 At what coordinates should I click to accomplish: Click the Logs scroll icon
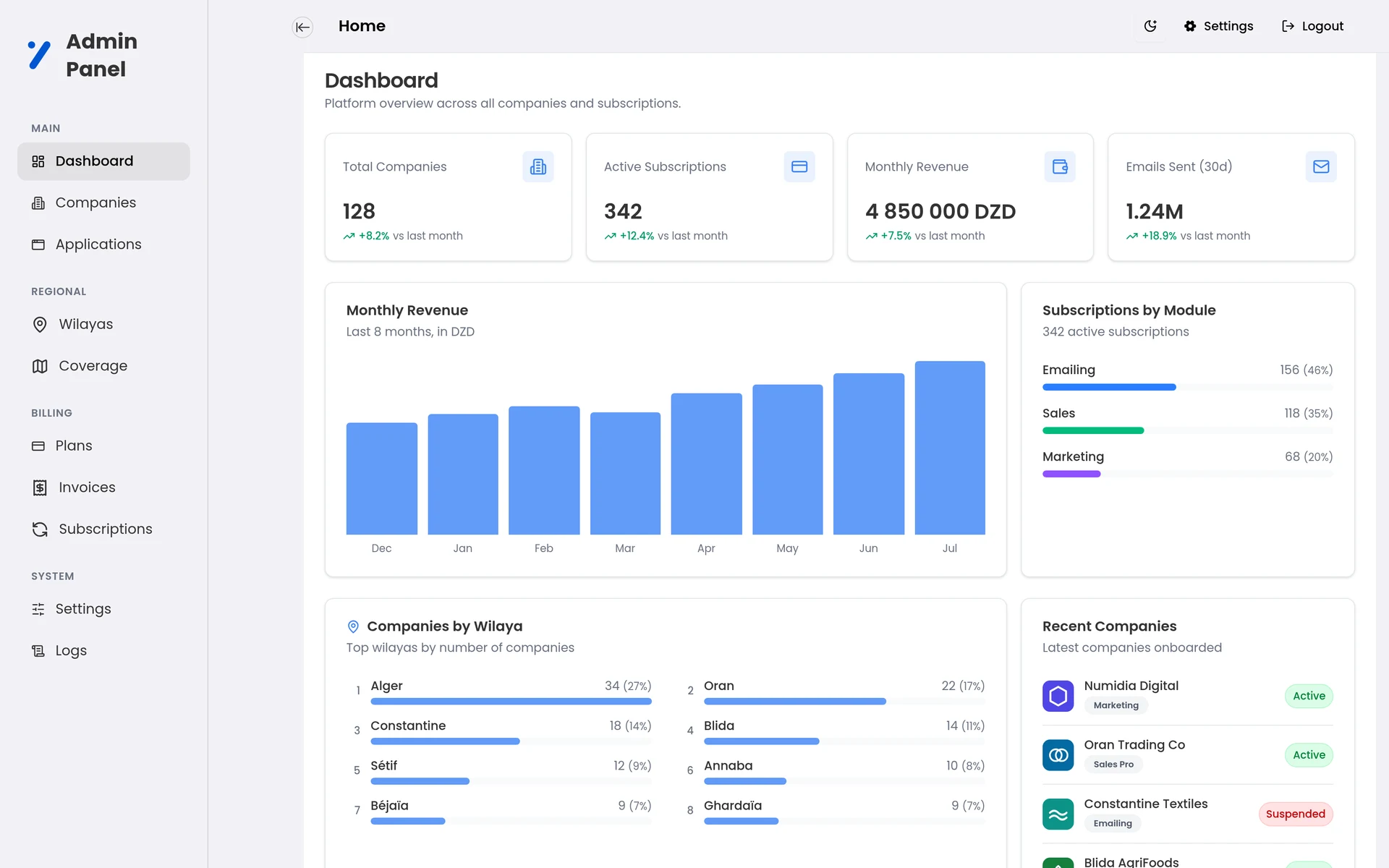coord(38,651)
